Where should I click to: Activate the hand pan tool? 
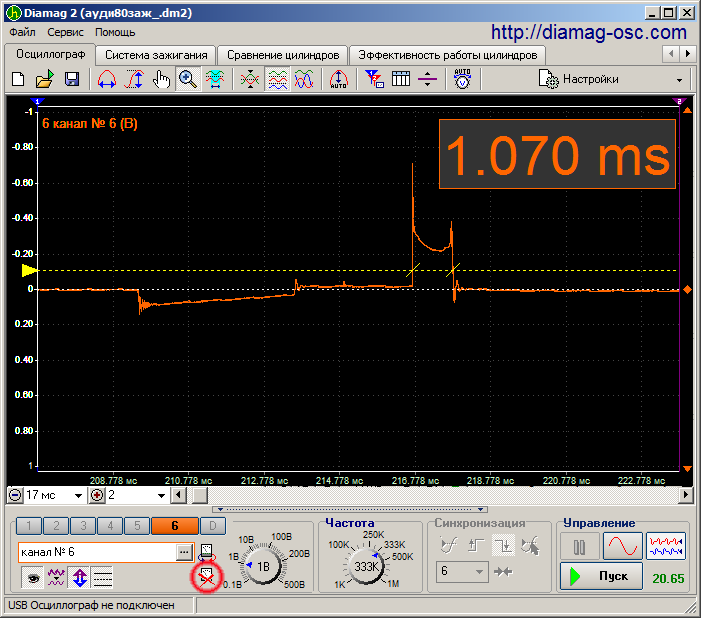(x=161, y=80)
